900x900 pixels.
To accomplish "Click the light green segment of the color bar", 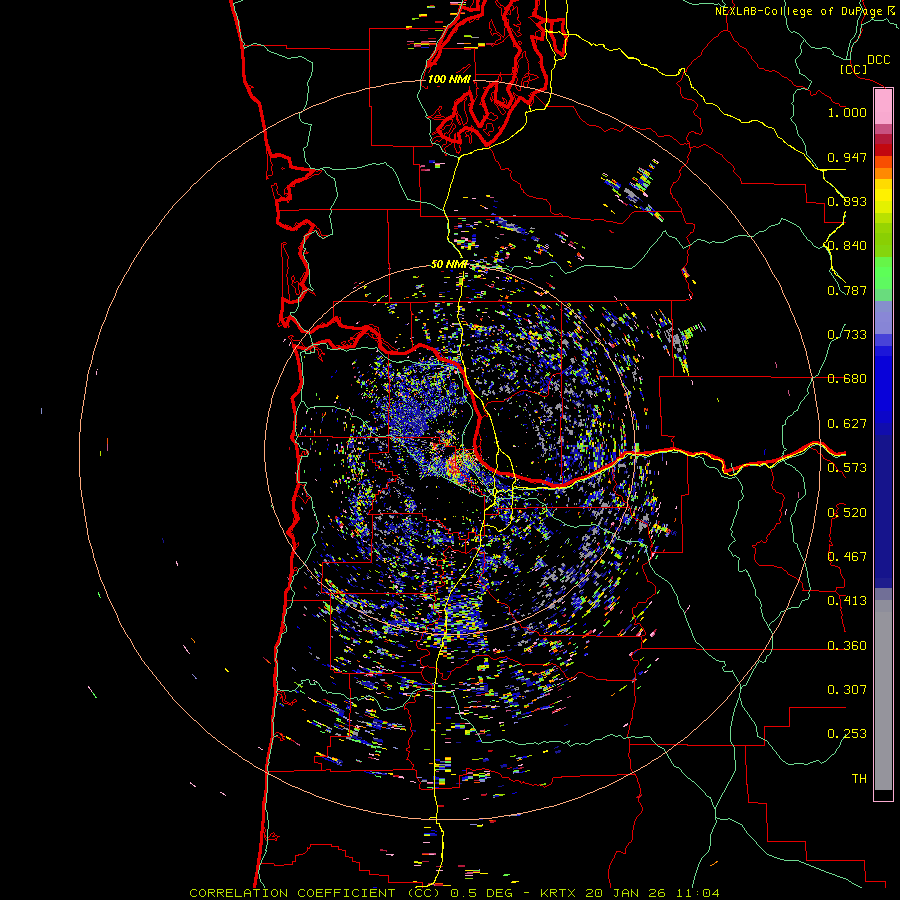I will pos(883,273).
